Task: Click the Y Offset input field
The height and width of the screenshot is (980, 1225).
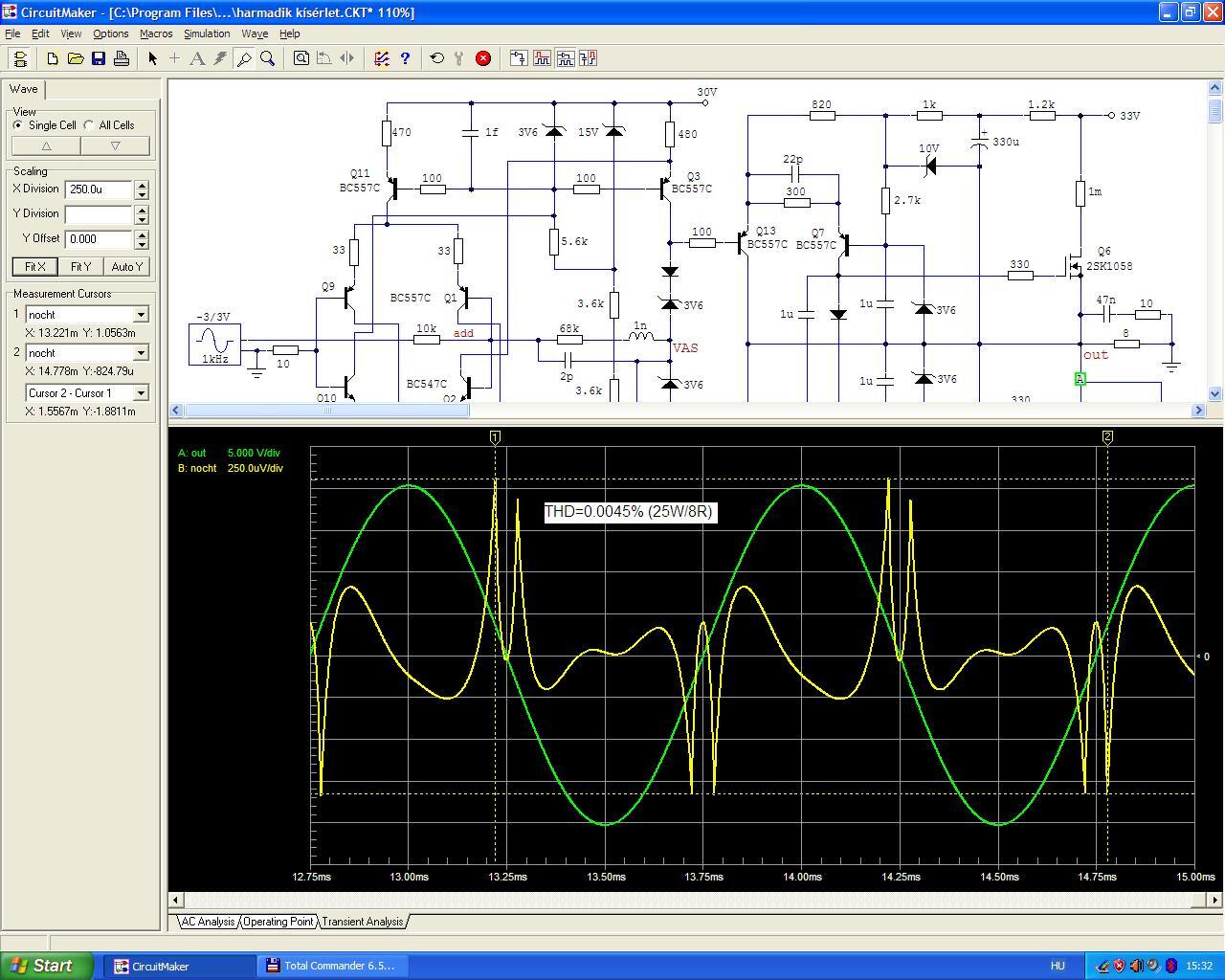Action: pyautogui.click(x=99, y=239)
